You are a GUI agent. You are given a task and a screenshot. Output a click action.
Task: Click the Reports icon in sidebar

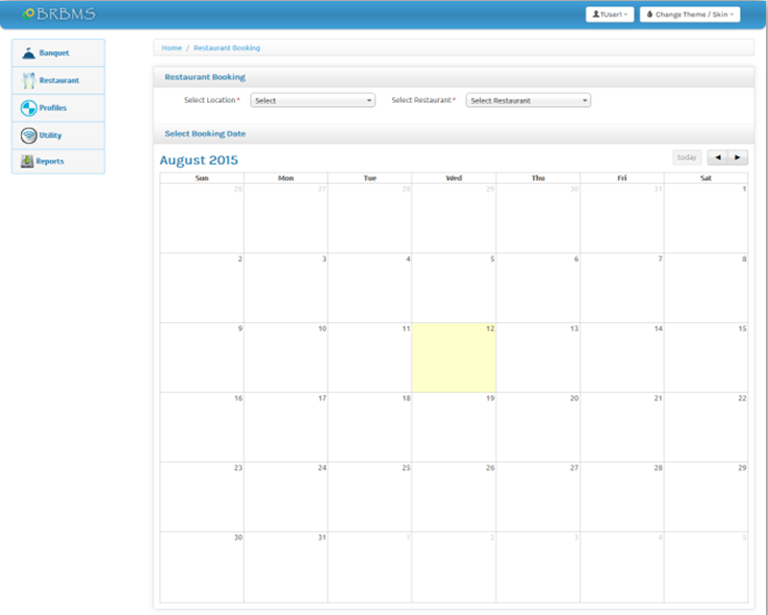tap(27, 161)
